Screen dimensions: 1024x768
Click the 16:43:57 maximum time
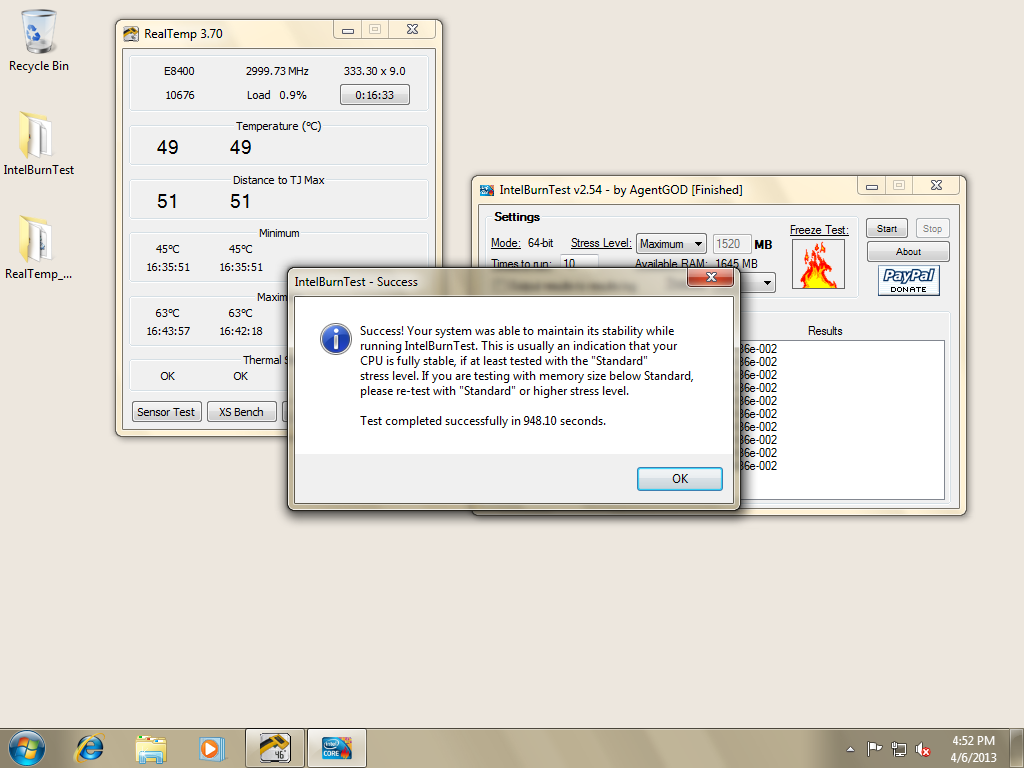click(x=168, y=331)
